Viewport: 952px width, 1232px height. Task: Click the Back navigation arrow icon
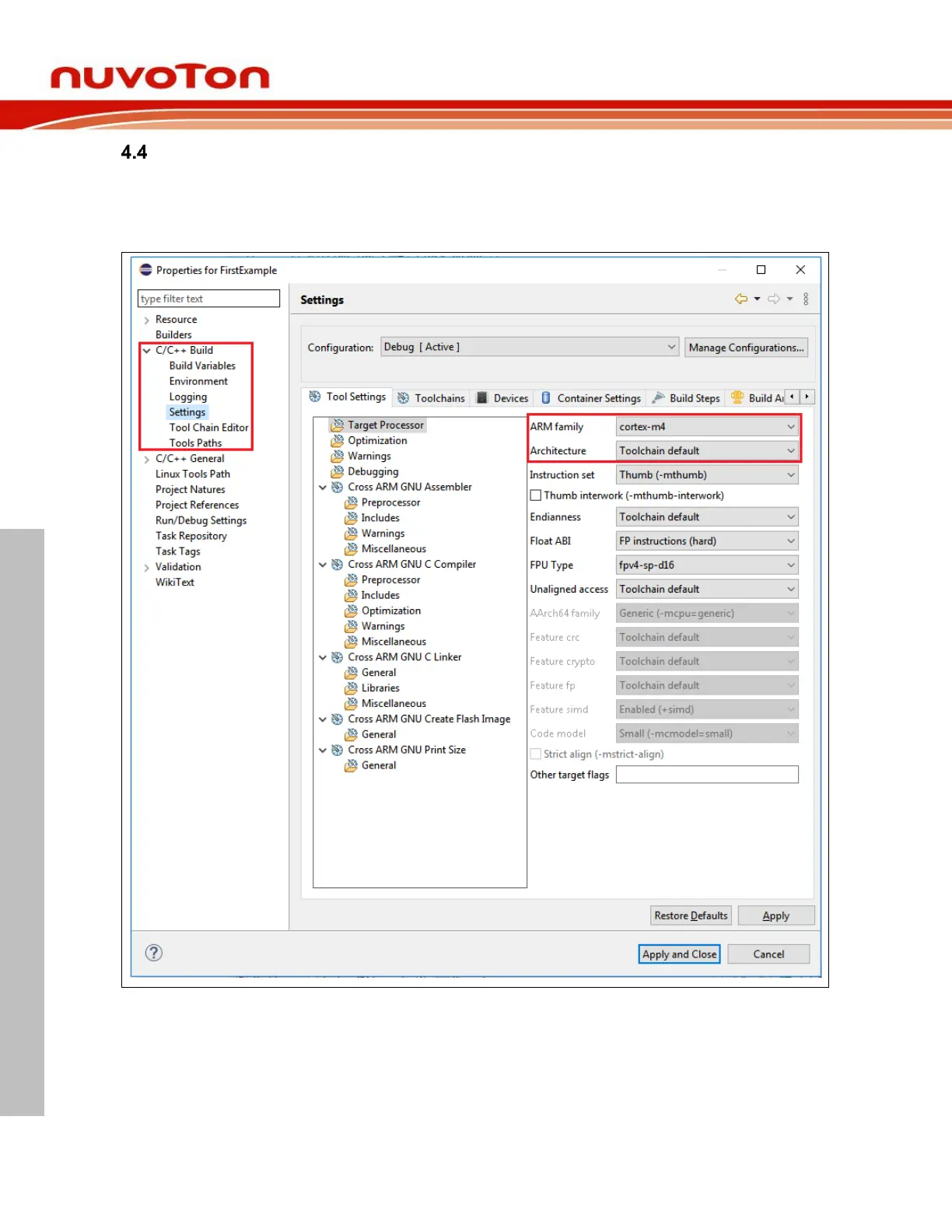740,299
